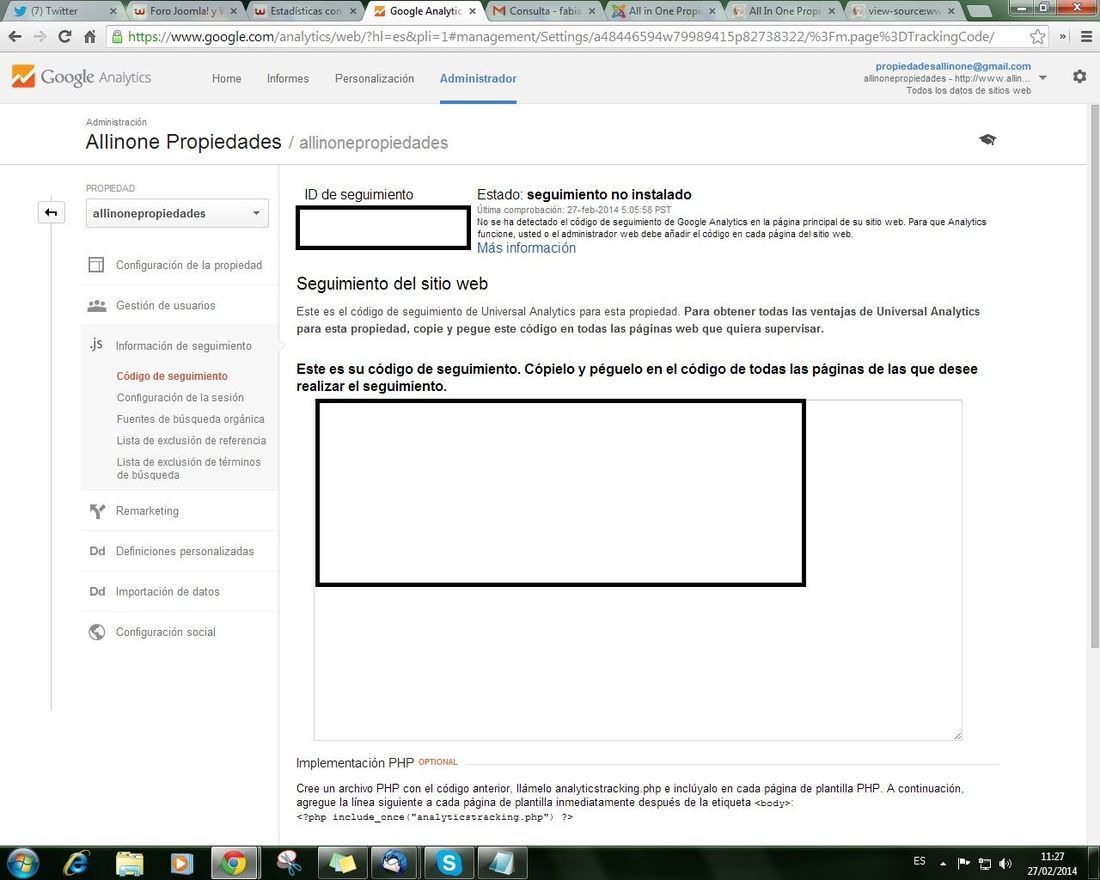Reload the page with the refresh icon
This screenshot has width=1100, height=880.
(65, 36)
